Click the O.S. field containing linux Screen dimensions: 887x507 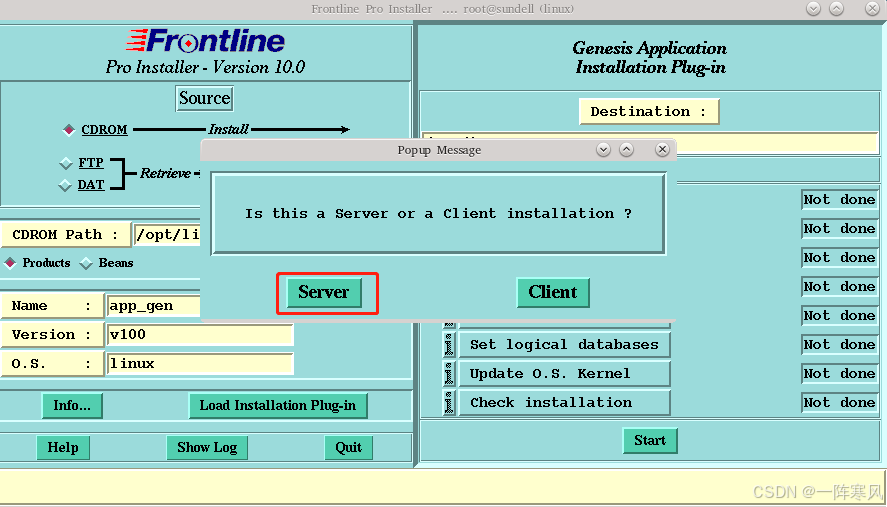[x=200, y=363]
